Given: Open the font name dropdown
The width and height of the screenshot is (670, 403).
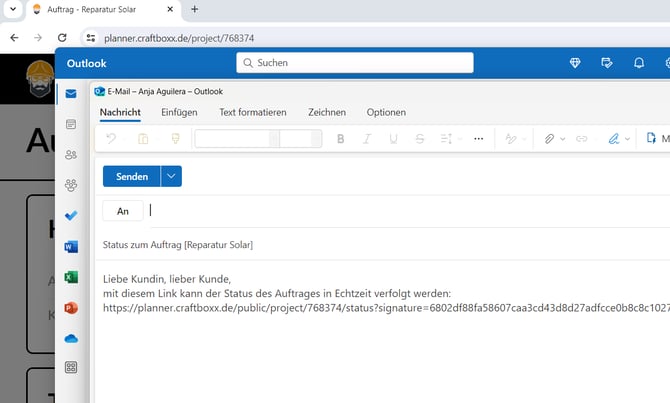Looking at the screenshot, I should pos(237,139).
